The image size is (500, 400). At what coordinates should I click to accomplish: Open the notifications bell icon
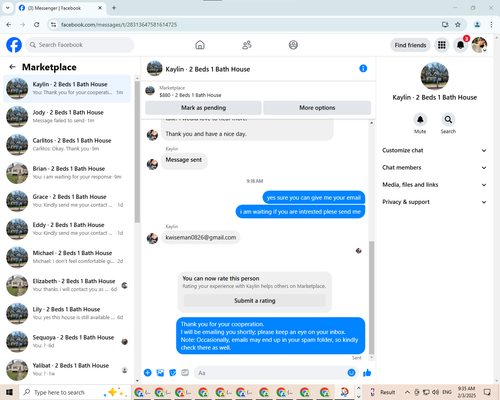coord(460,45)
